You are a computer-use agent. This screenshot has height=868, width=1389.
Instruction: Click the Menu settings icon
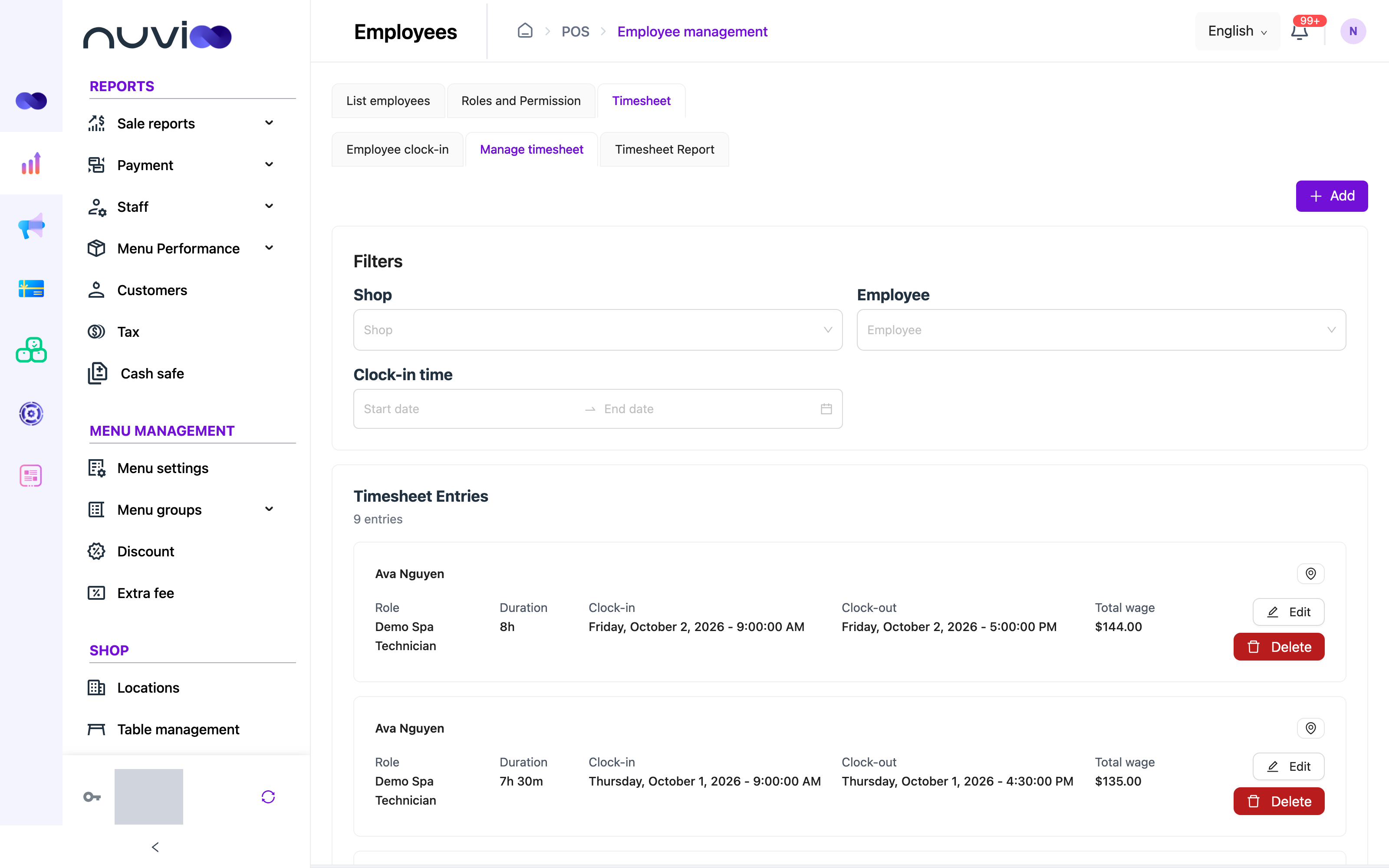pyautogui.click(x=96, y=468)
